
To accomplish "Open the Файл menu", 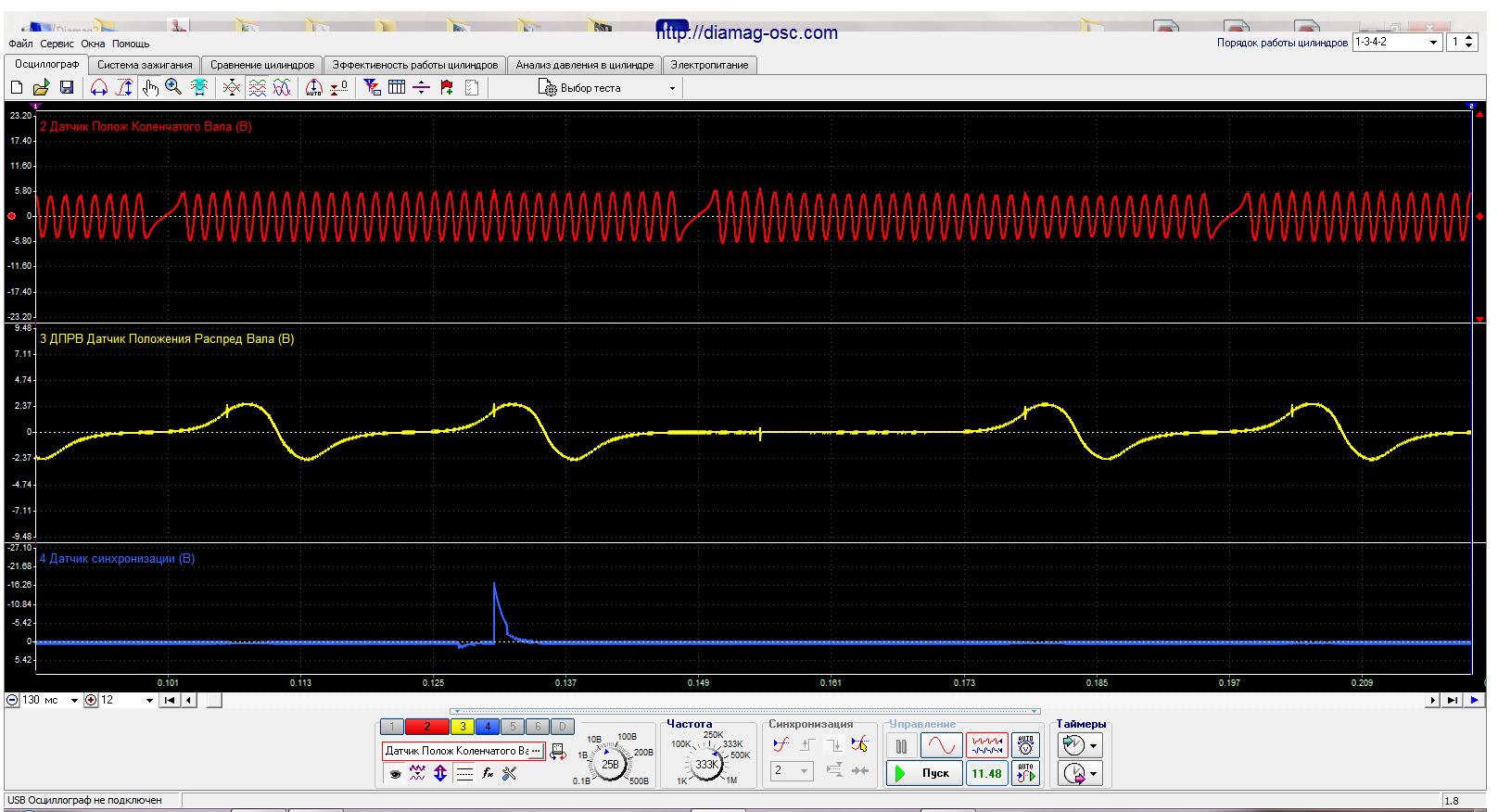I will coord(20,44).
